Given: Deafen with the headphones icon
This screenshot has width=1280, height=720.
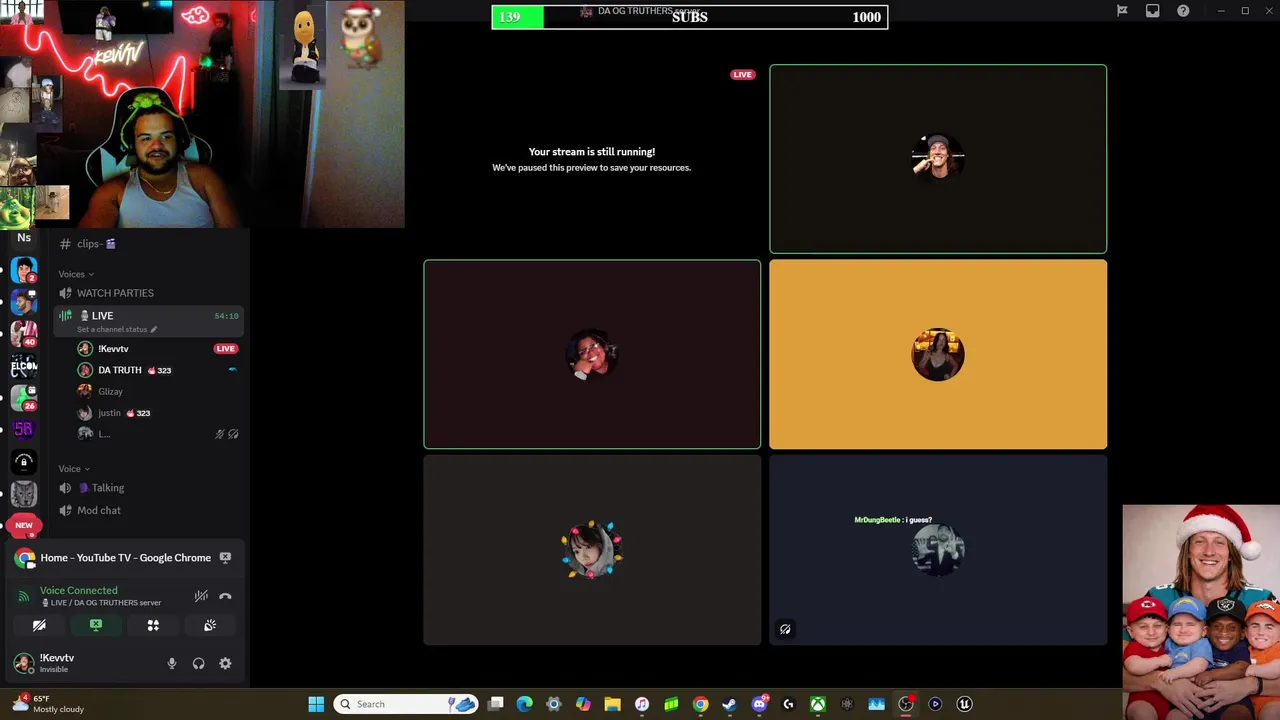Looking at the screenshot, I should pyautogui.click(x=198, y=663).
